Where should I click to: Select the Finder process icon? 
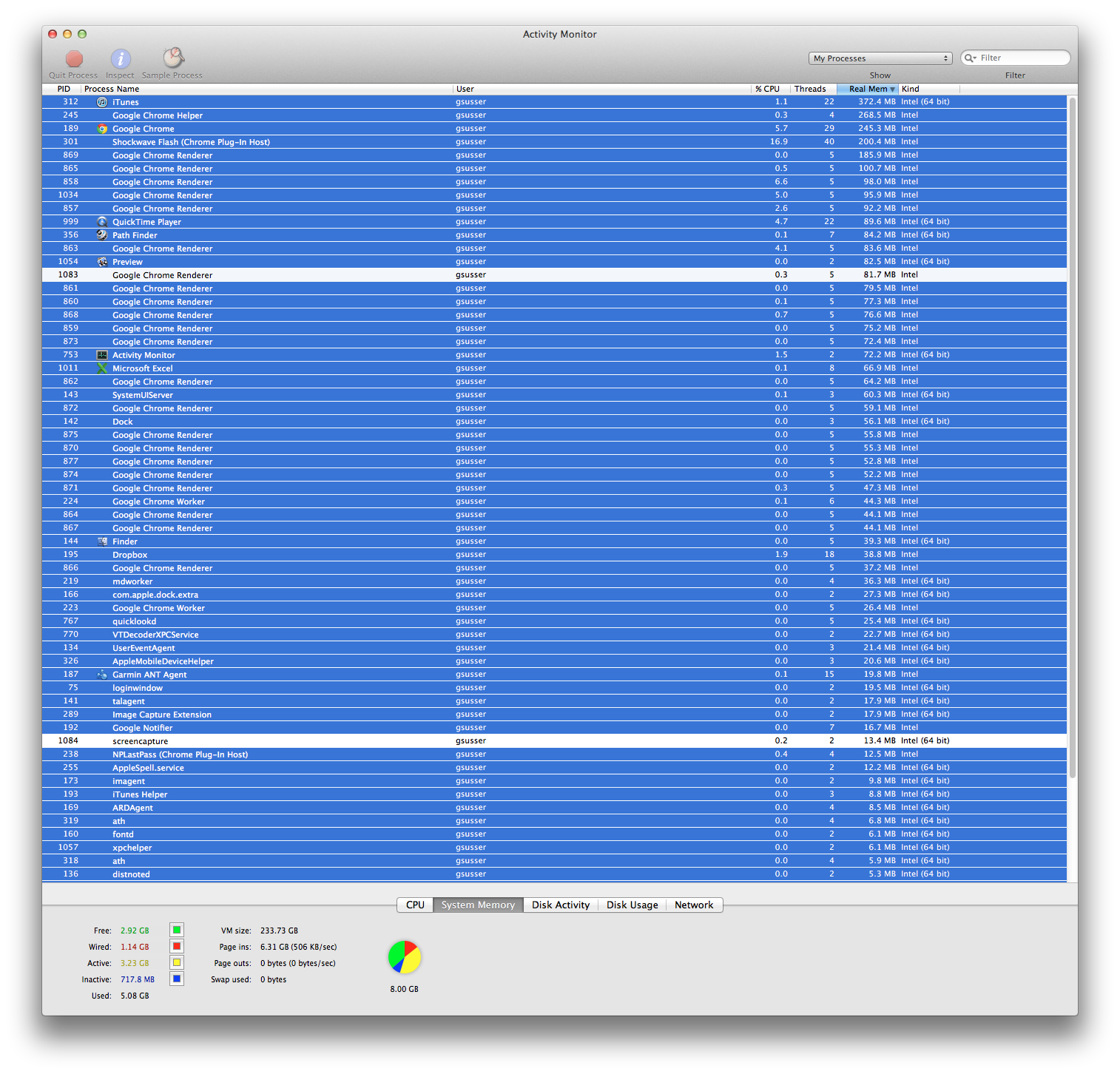pos(102,541)
